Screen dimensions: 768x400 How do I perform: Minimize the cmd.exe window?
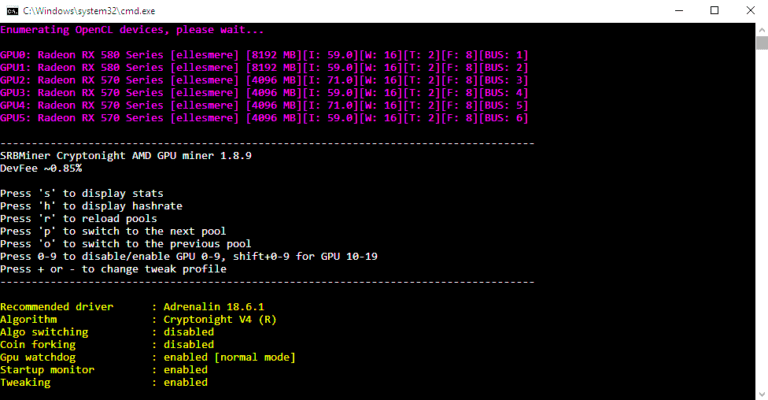[678, 10]
